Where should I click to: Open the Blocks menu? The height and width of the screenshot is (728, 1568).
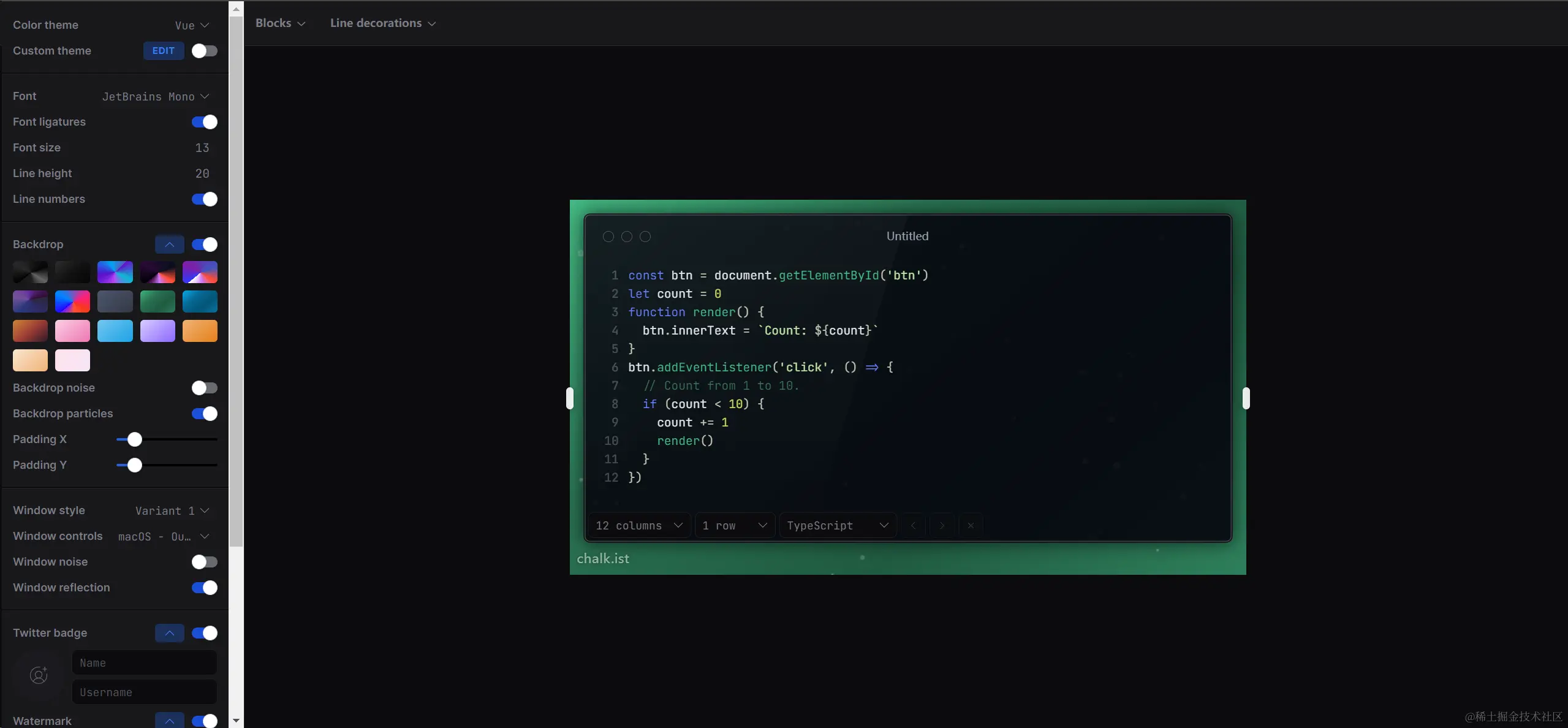coord(280,23)
